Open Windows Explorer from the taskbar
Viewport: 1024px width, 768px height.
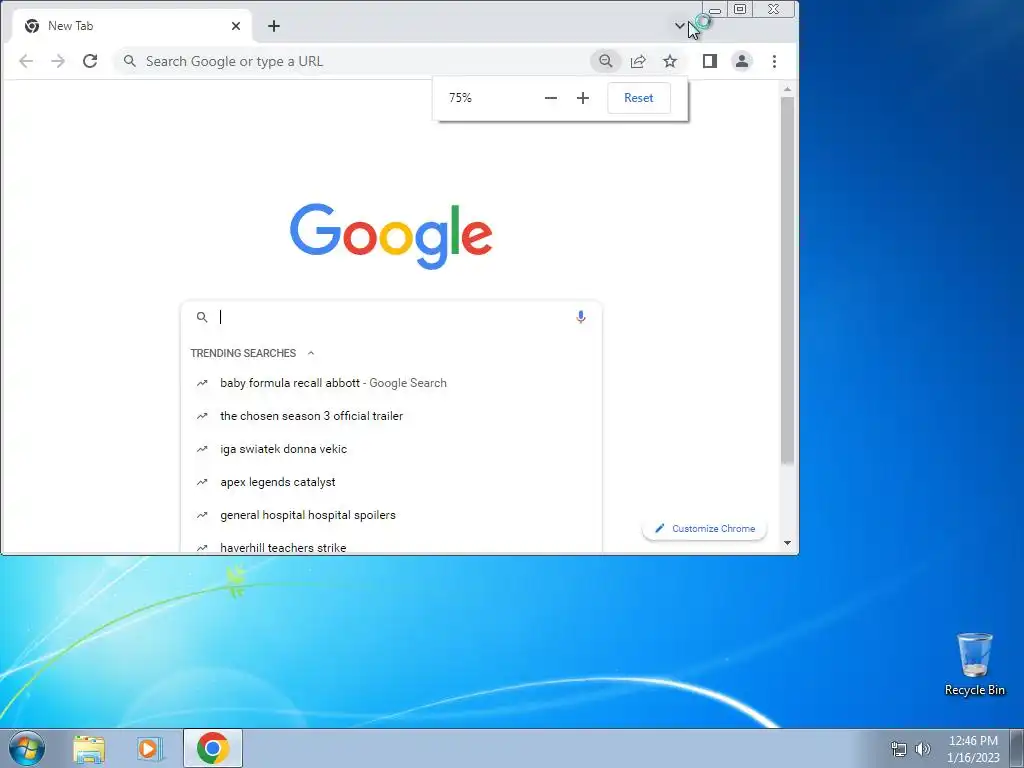(x=89, y=748)
